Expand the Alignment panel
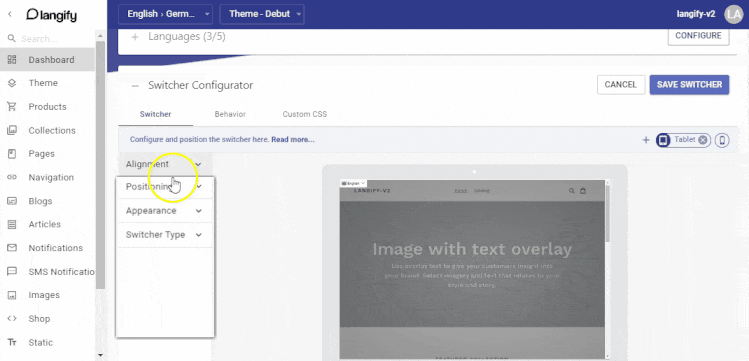749x361 pixels. click(x=164, y=164)
